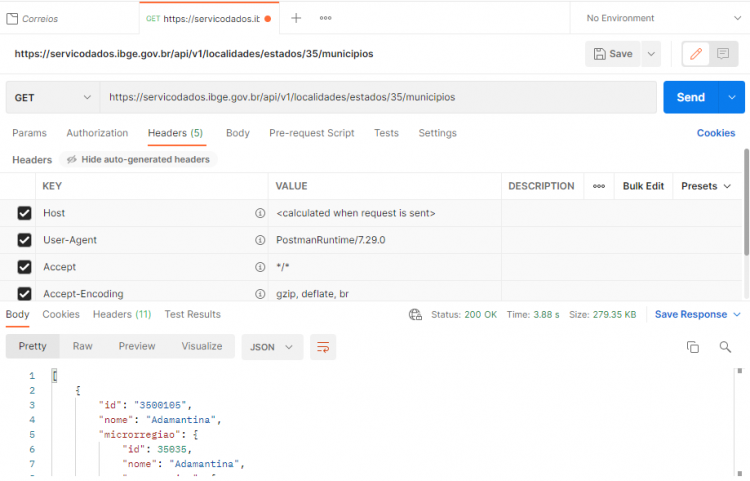Expand the Save button arrow options
750x481 pixels.
click(x=651, y=54)
